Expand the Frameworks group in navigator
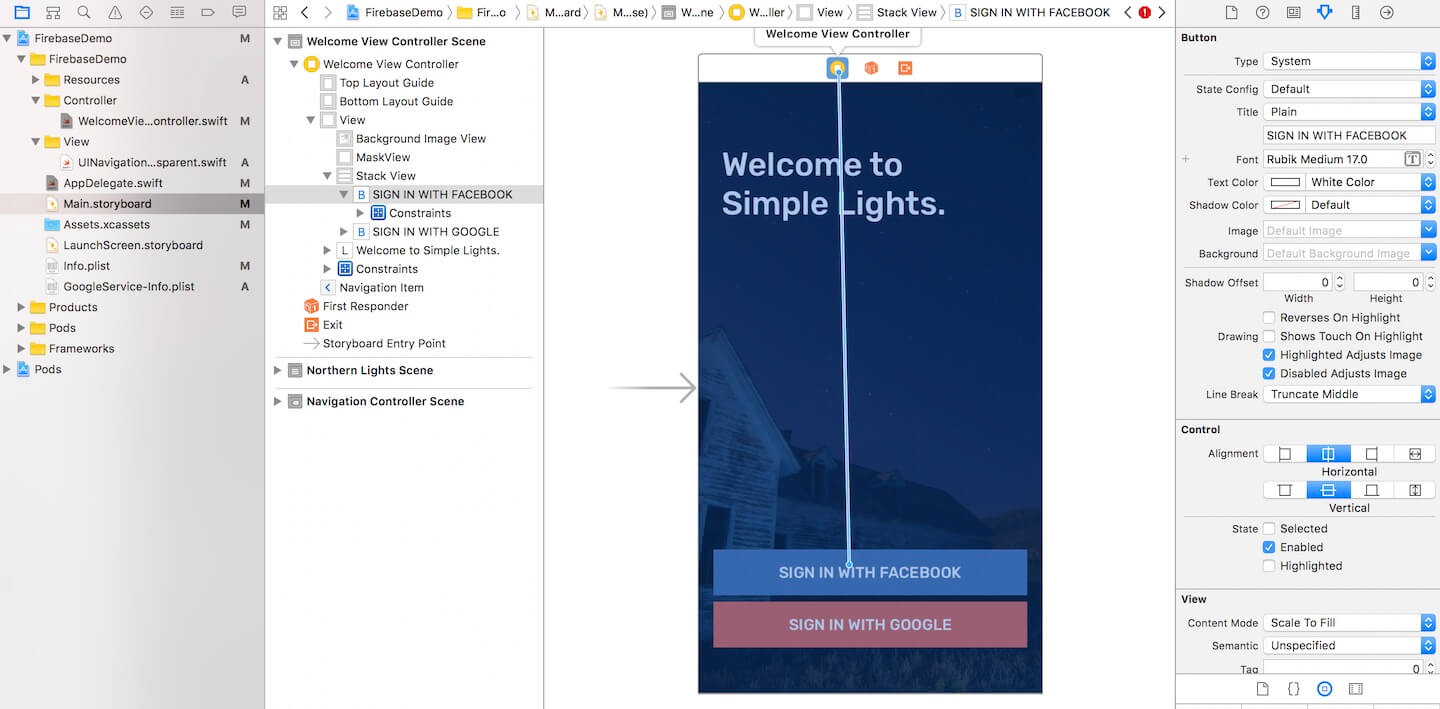Image resolution: width=1440 pixels, height=709 pixels. click(x=22, y=349)
